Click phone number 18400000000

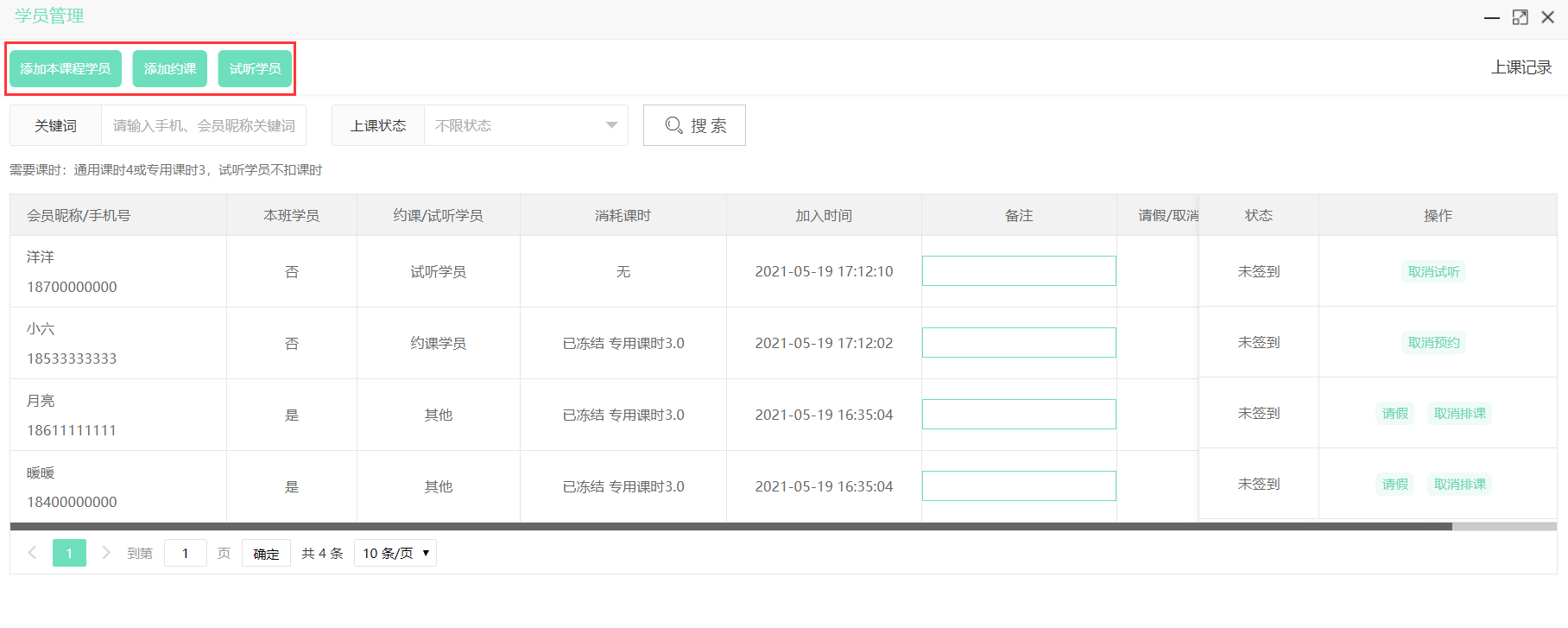click(x=72, y=502)
